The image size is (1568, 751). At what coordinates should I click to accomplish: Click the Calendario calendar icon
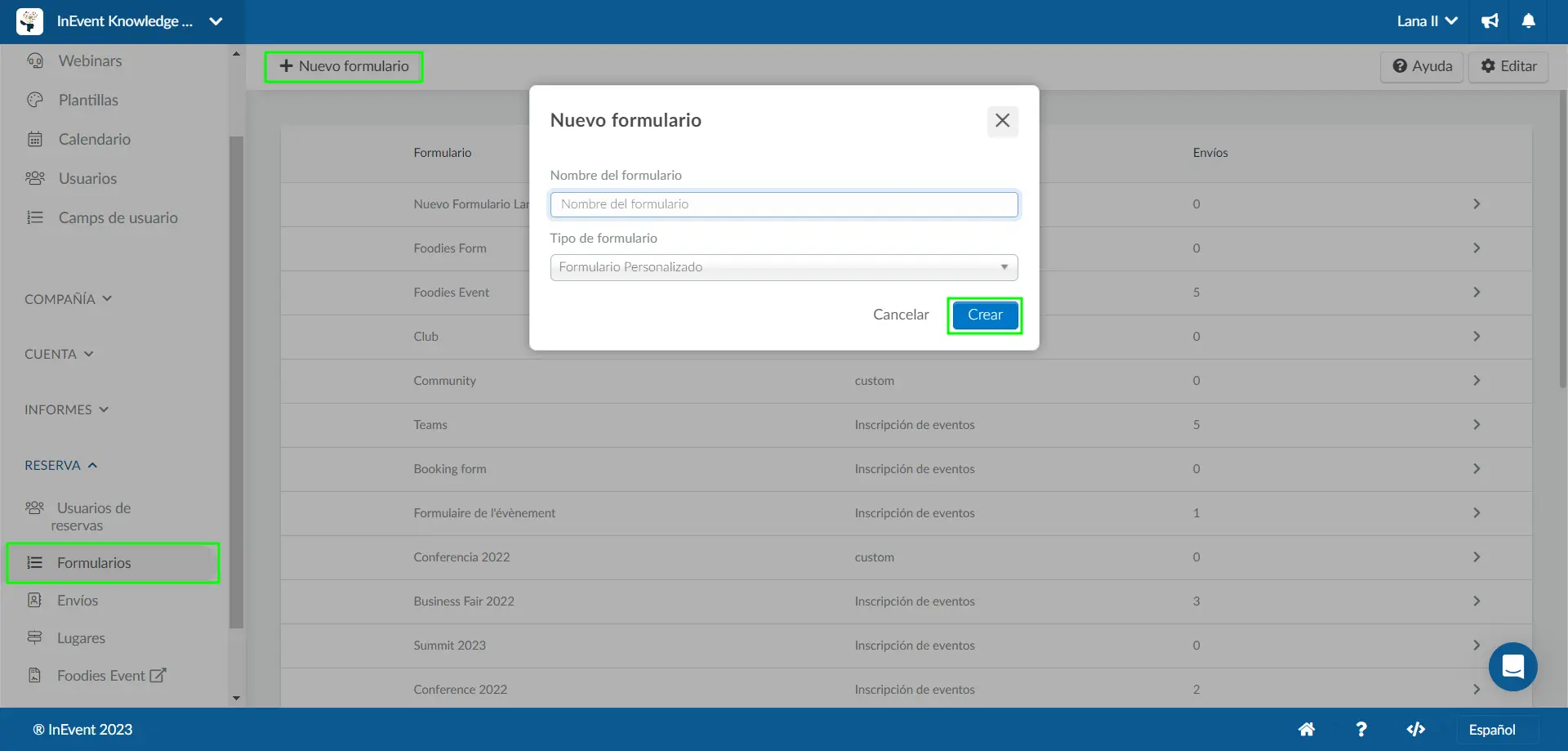point(35,140)
